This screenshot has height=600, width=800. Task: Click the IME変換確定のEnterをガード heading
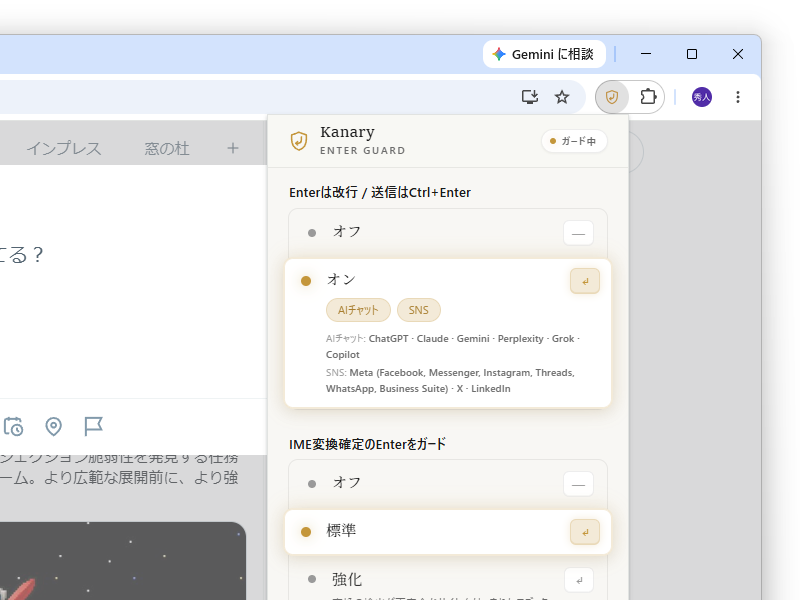(x=367, y=444)
